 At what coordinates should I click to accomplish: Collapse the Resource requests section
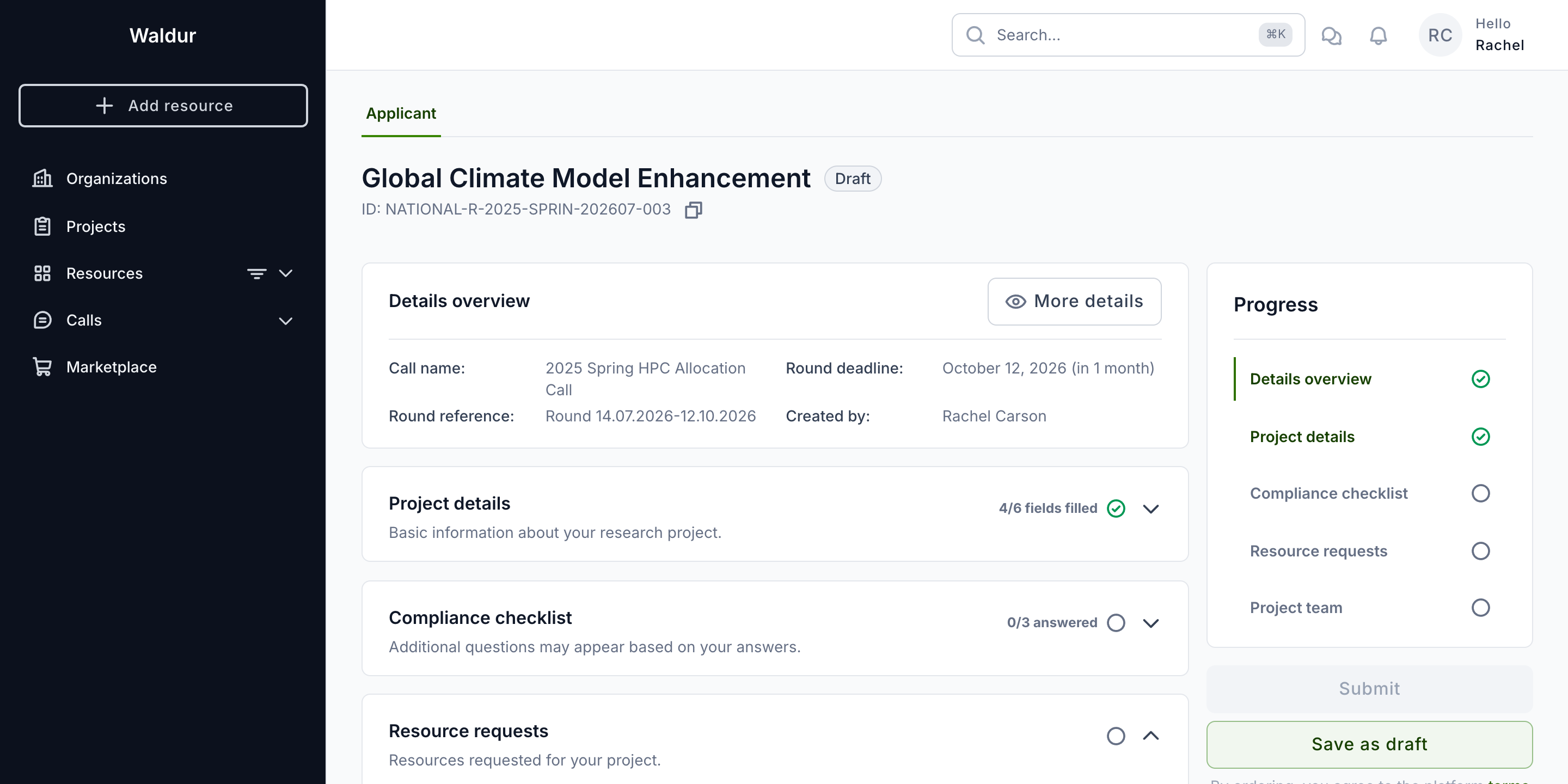[x=1150, y=736]
